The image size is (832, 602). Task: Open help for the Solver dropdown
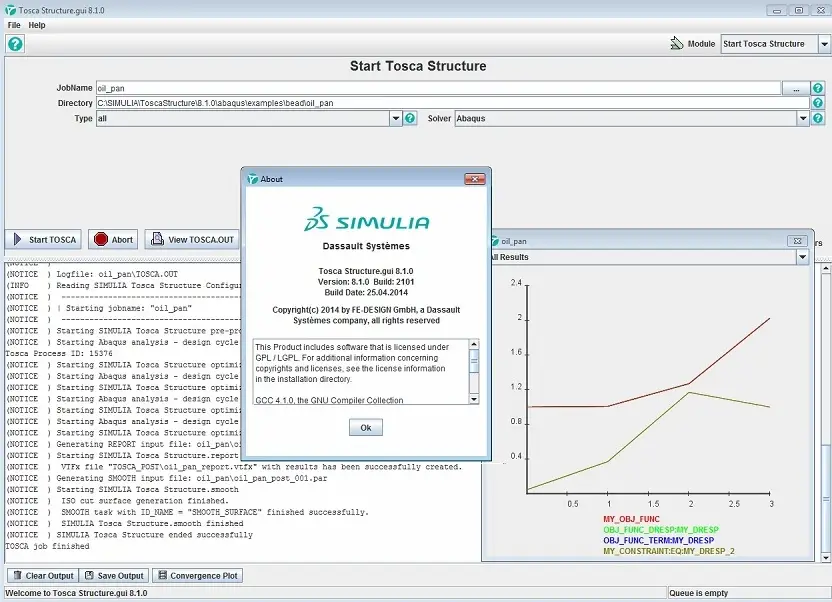pos(818,118)
